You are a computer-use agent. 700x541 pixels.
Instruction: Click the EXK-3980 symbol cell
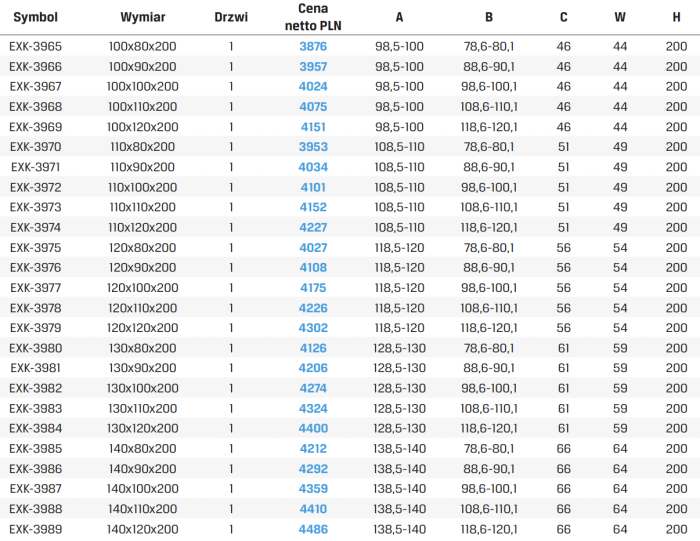tap(35, 348)
